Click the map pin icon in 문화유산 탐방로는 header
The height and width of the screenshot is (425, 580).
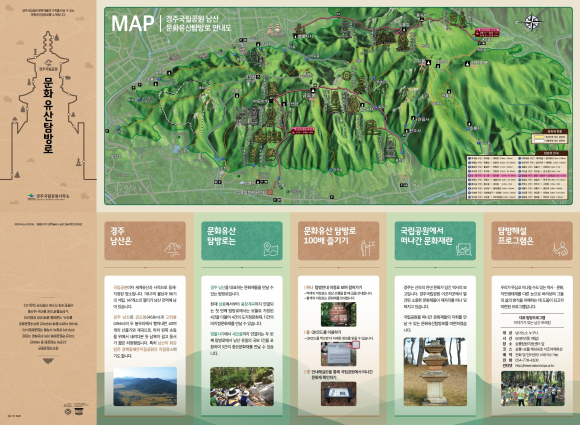click(x=270, y=249)
